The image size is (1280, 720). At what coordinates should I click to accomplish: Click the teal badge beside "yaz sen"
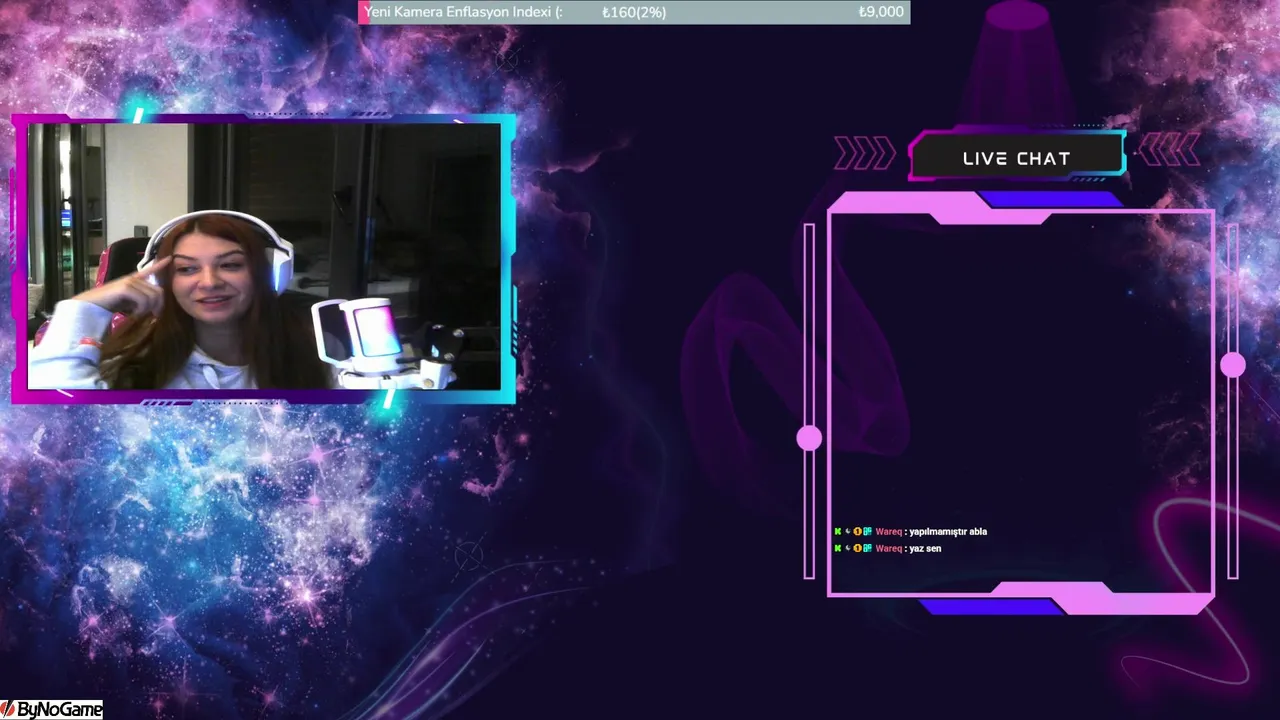[x=868, y=548]
